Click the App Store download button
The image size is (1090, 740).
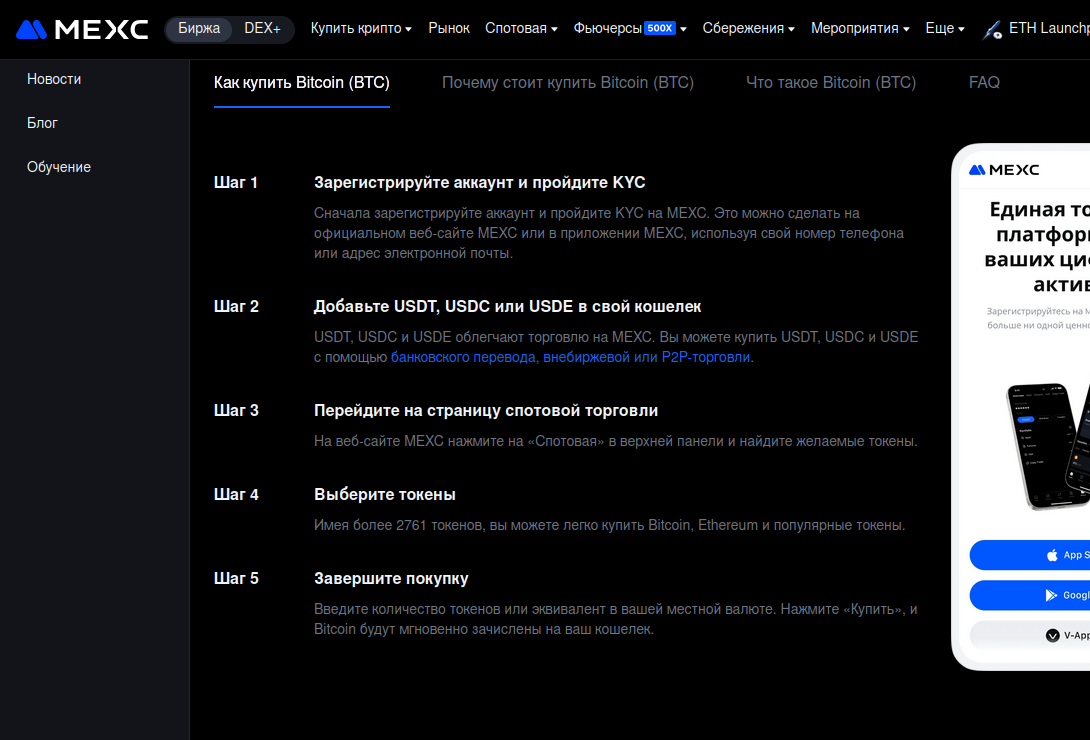coord(1030,555)
